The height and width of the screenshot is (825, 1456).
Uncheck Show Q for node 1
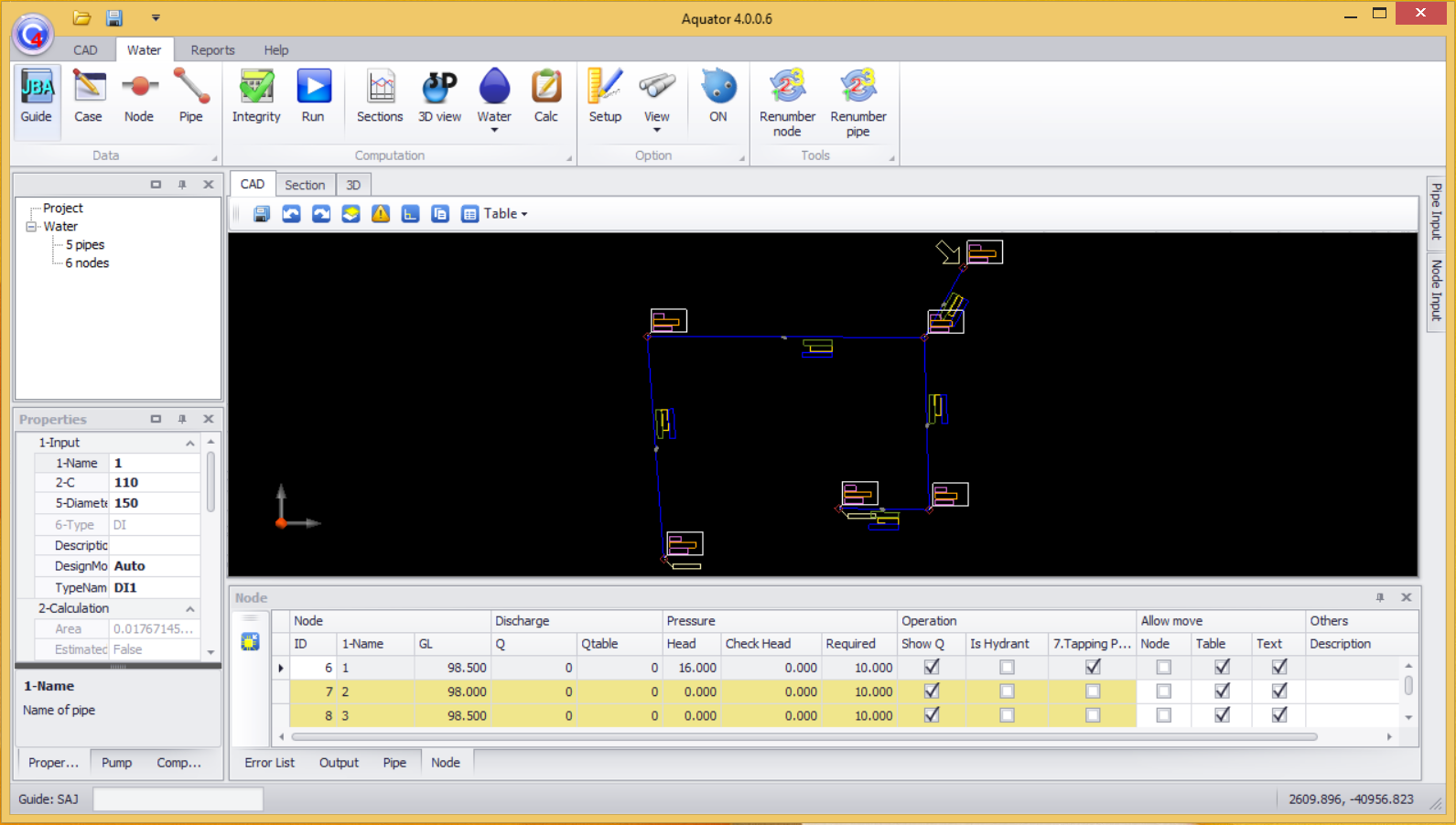pos(932,667)
